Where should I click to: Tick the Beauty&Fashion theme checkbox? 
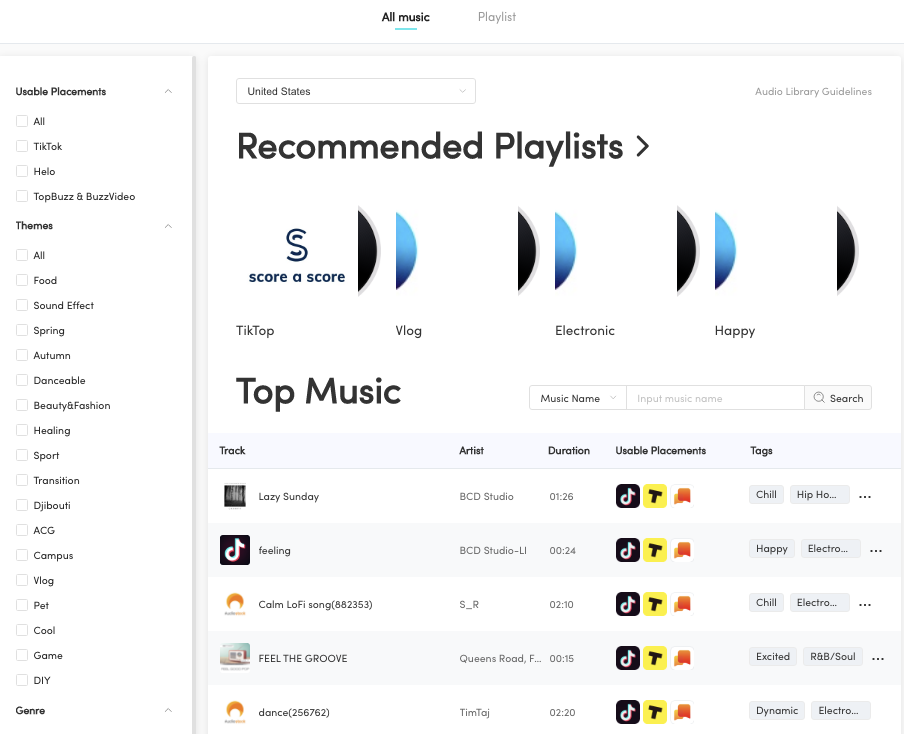[x=22, y=405]
